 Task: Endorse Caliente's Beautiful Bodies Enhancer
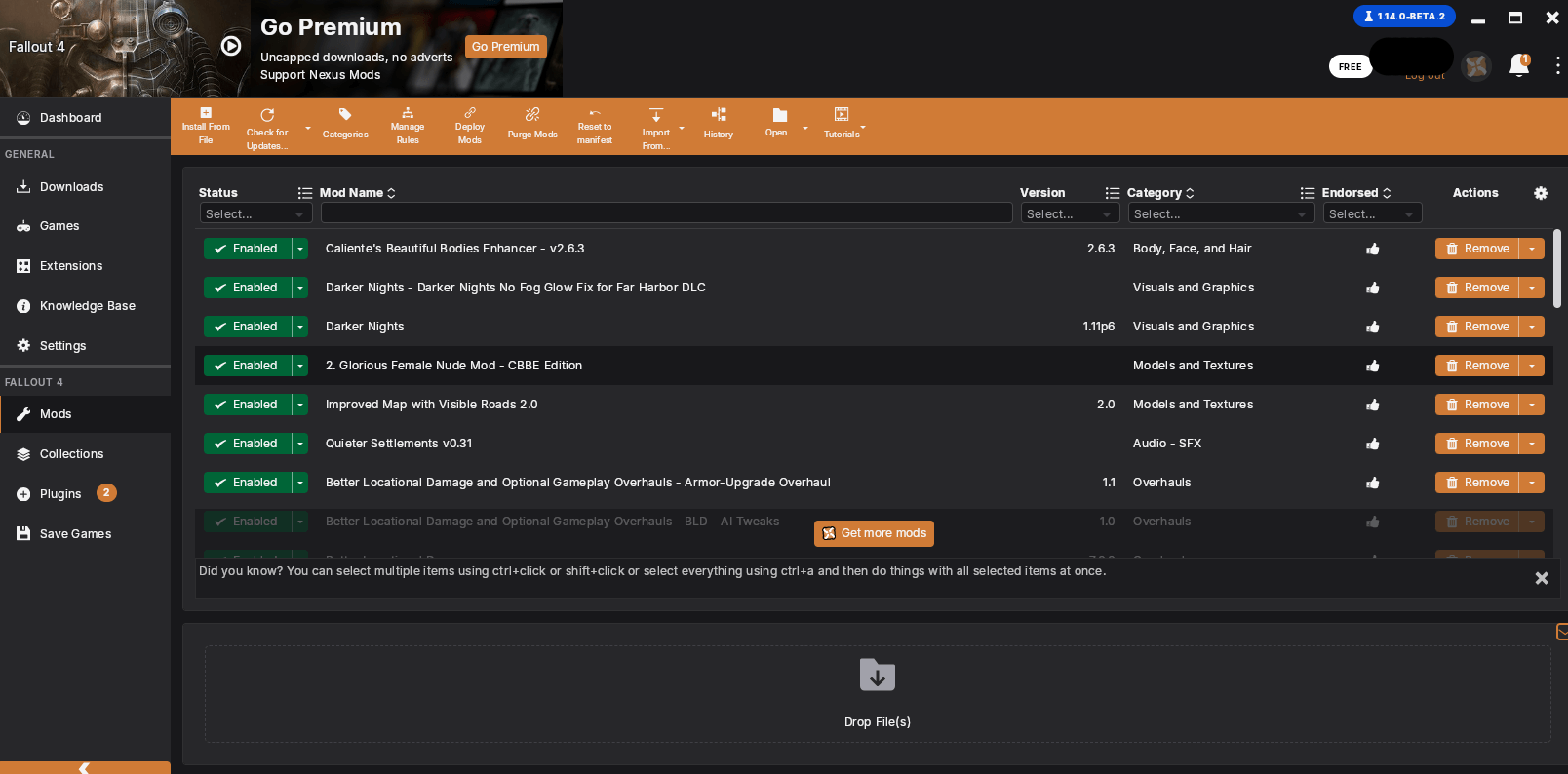tap(1373, 249)
